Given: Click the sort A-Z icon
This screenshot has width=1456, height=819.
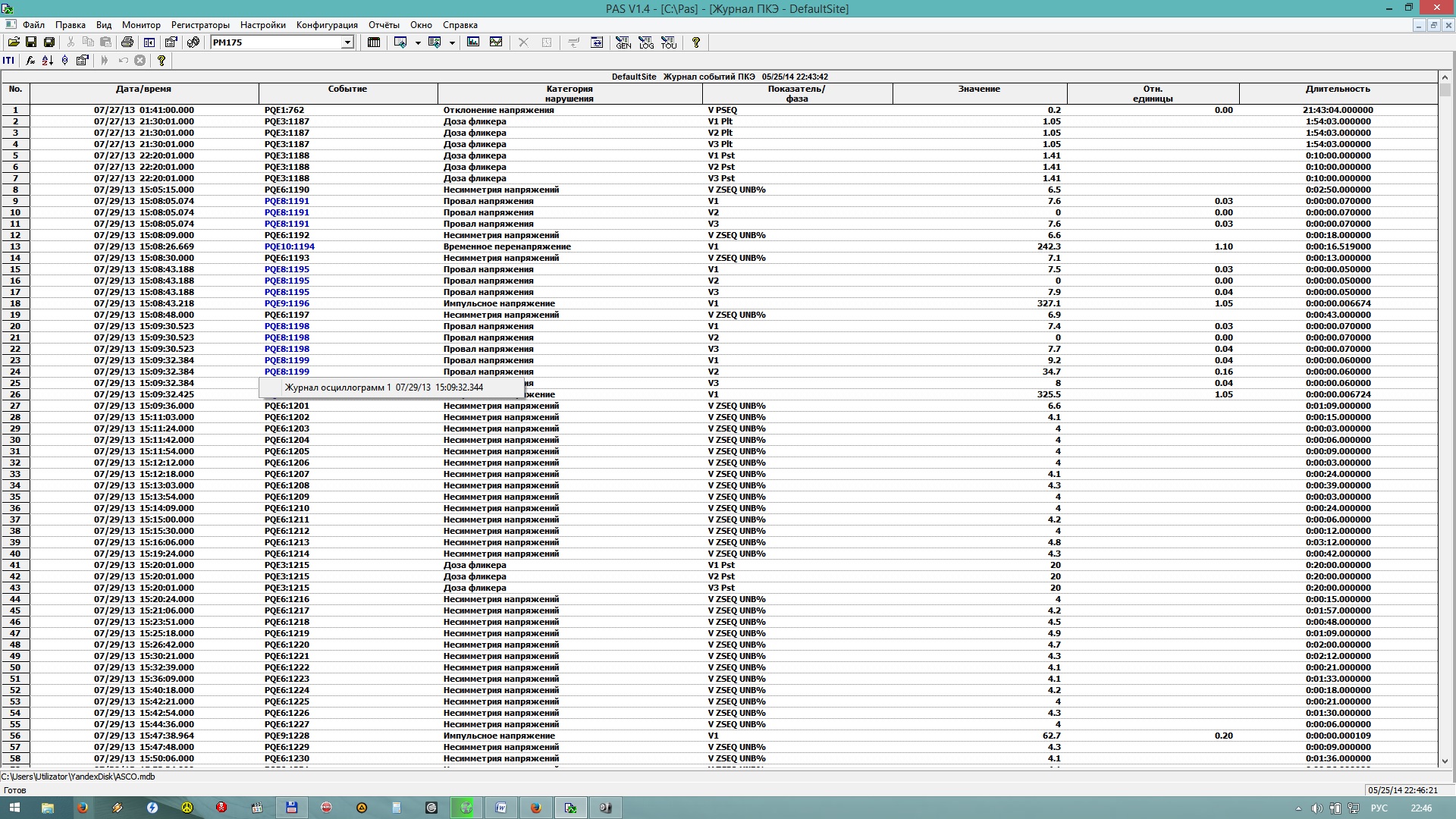Looking at the screenshot, I should pos(47,61).
